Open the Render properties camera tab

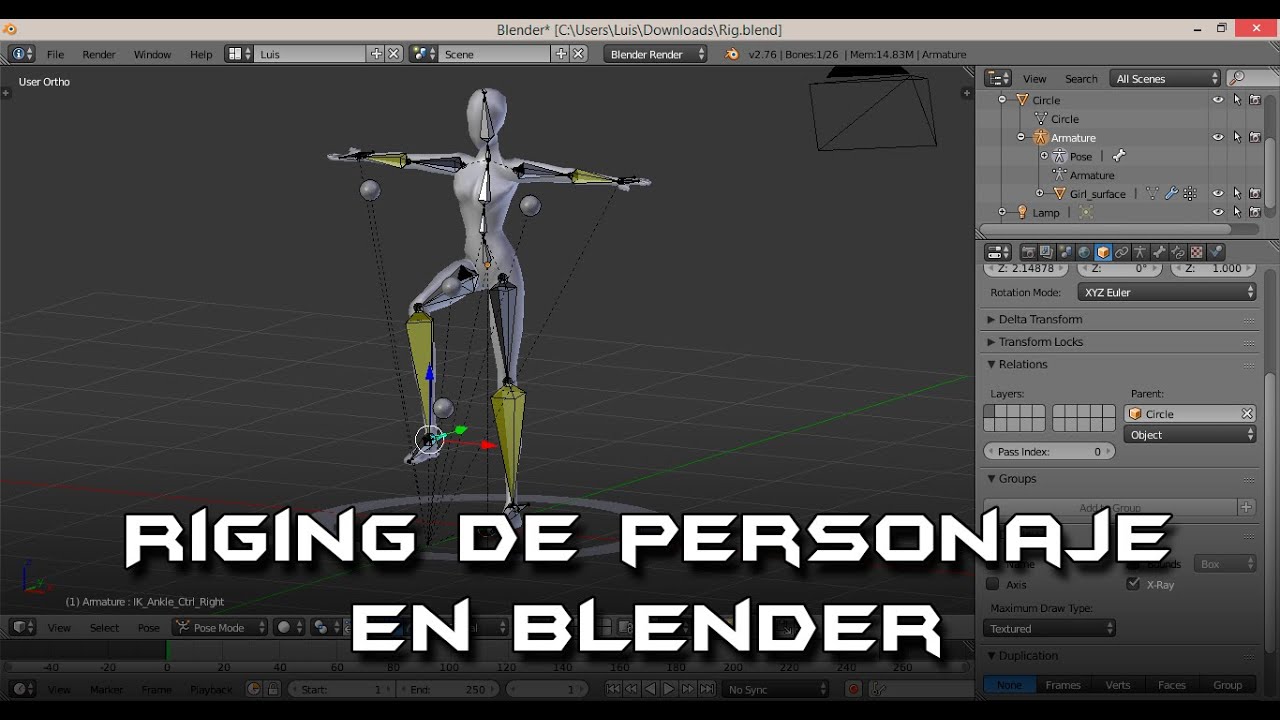coord(1027,253)
